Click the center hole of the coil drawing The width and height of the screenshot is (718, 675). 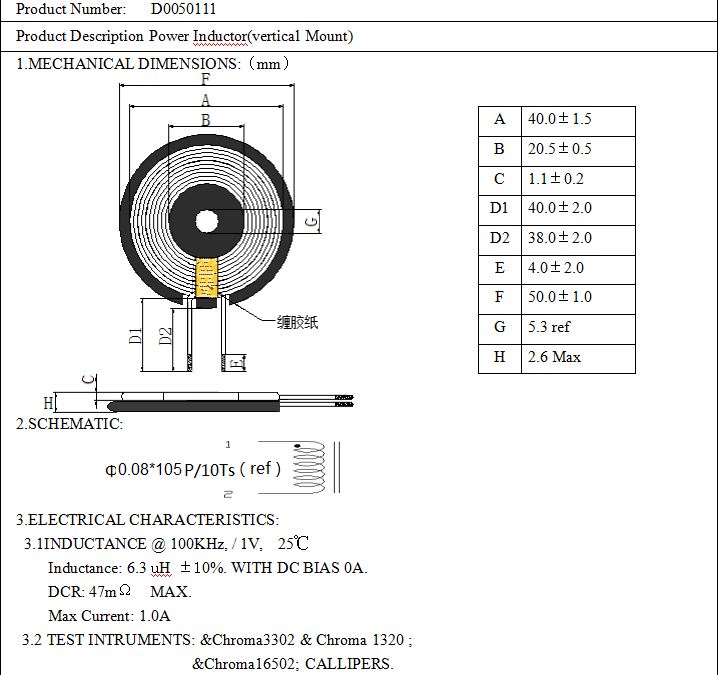pos(206,222)
